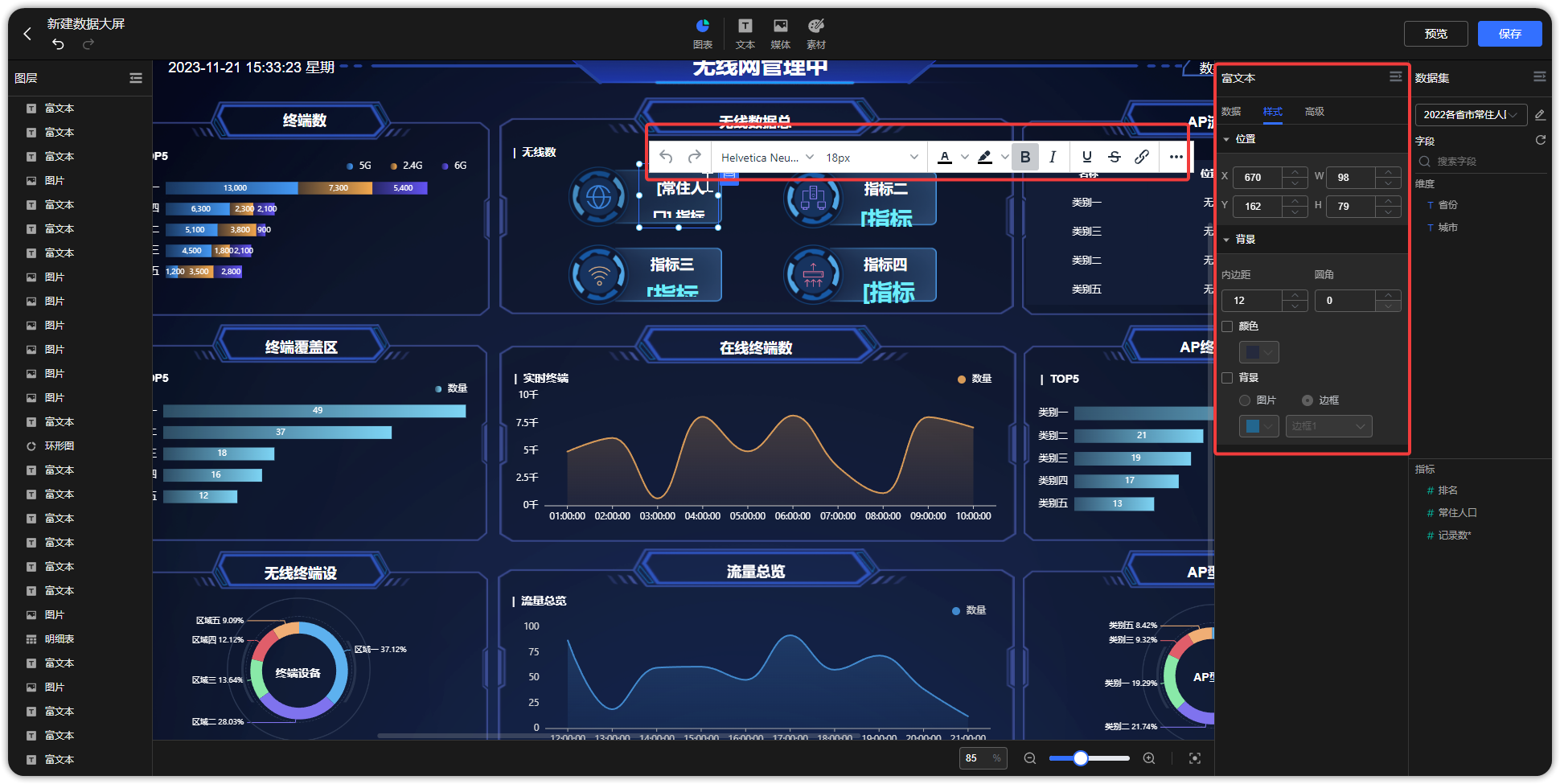Select the 图片 radio option
Screen dimensions: 1560x784
point(1245,400)
